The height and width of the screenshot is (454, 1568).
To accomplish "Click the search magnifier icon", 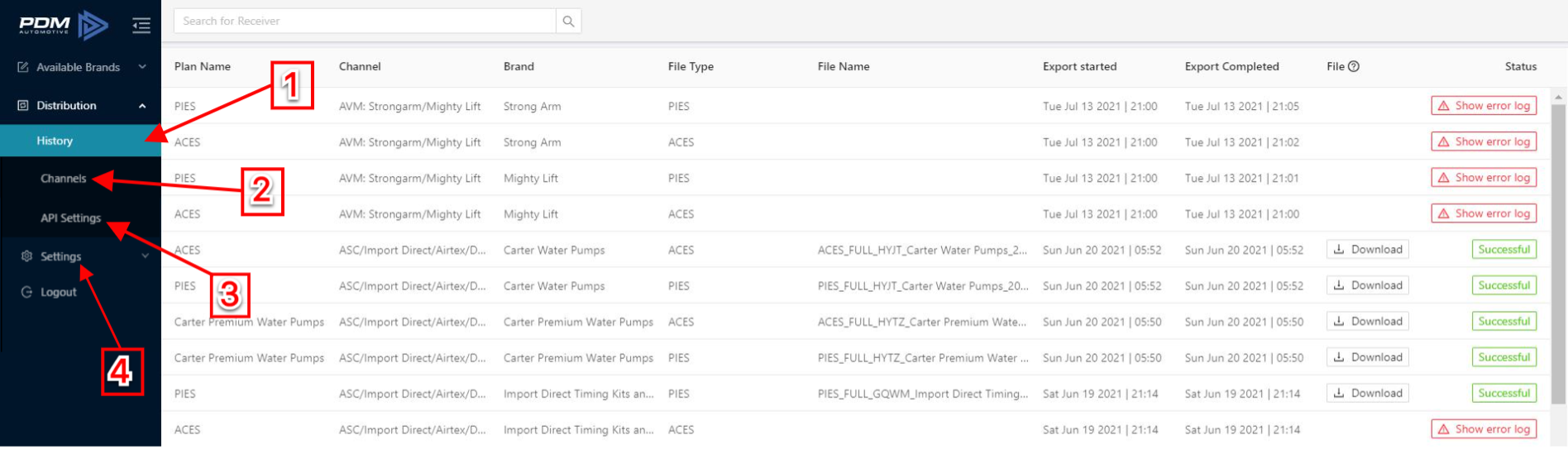I will (568, 22).
